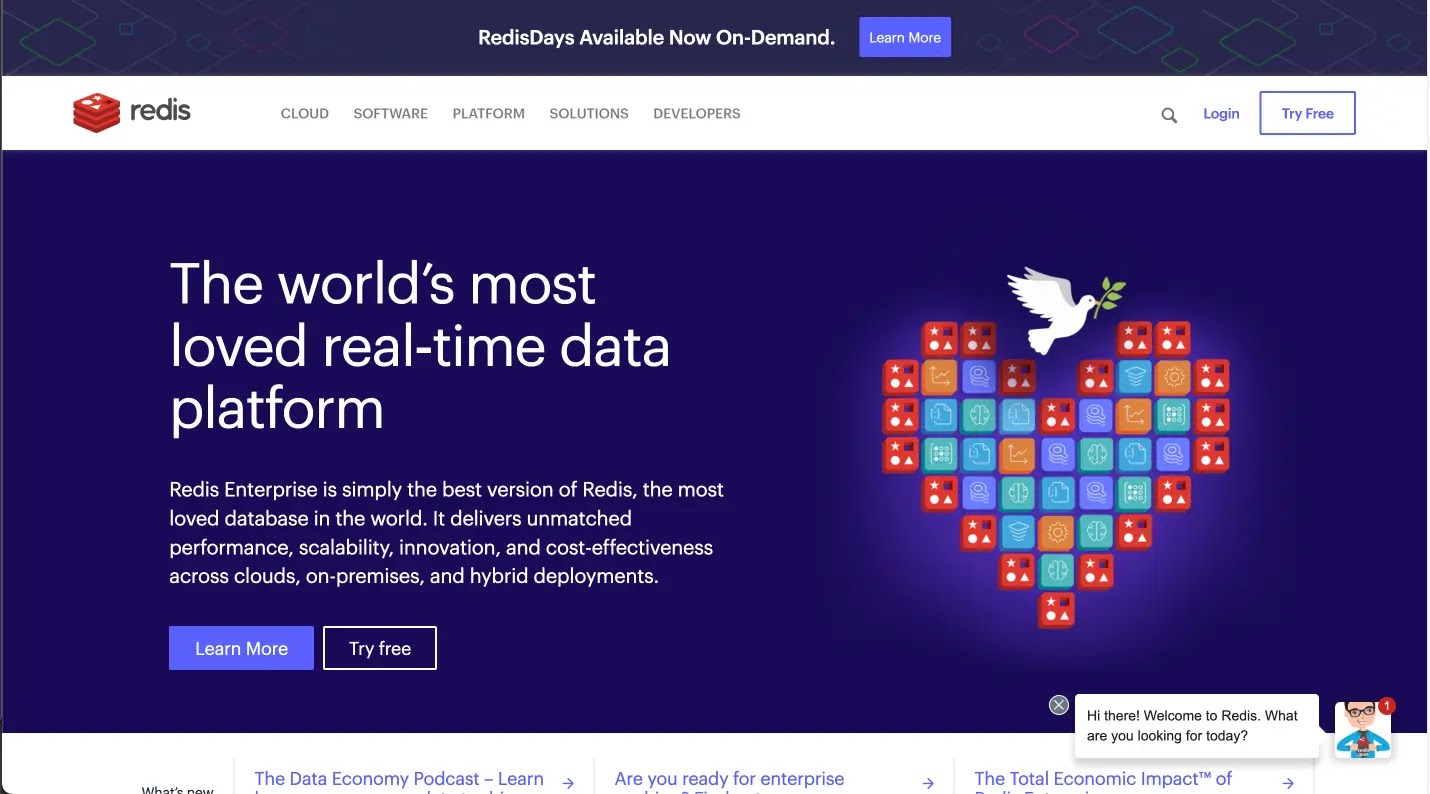Image resolution: width=1430 pixels, height=794 pixels.
Task: Open the Software navigation menu
Action: point(391,114)
